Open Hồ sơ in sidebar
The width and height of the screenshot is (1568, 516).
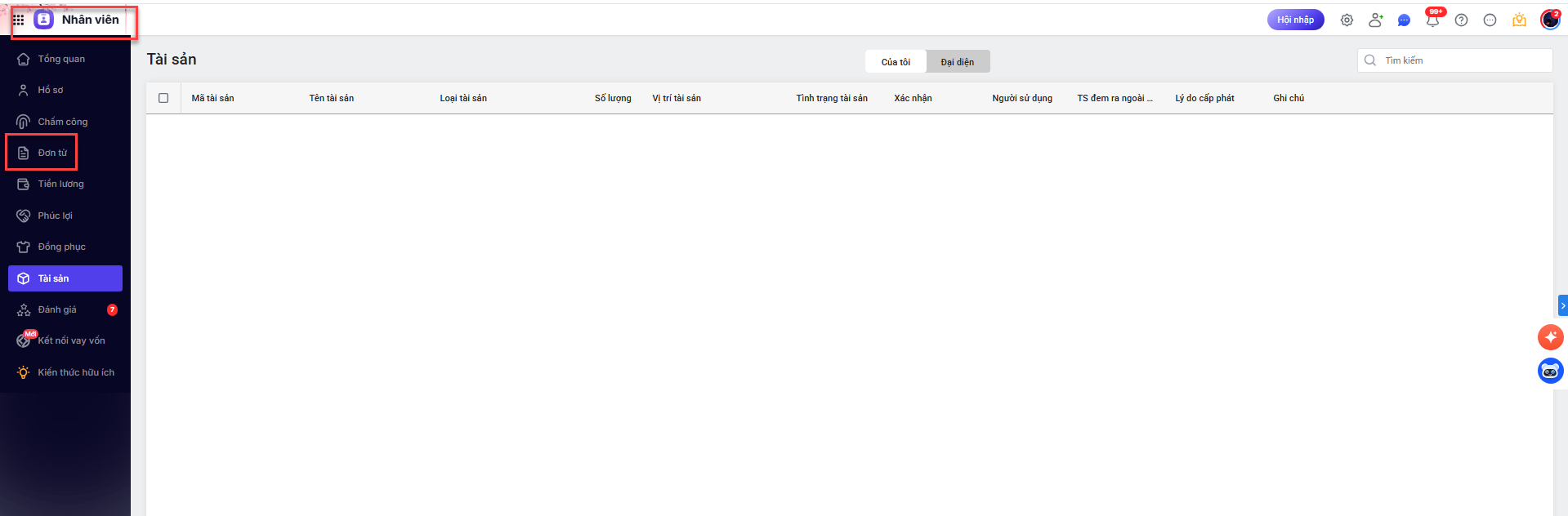(65, 90)
